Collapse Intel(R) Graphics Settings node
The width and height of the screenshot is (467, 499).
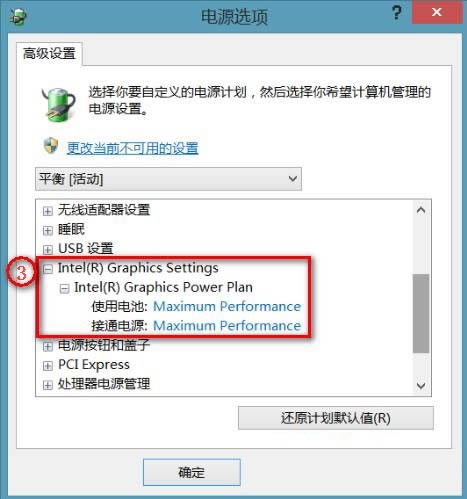pos(48,269)
